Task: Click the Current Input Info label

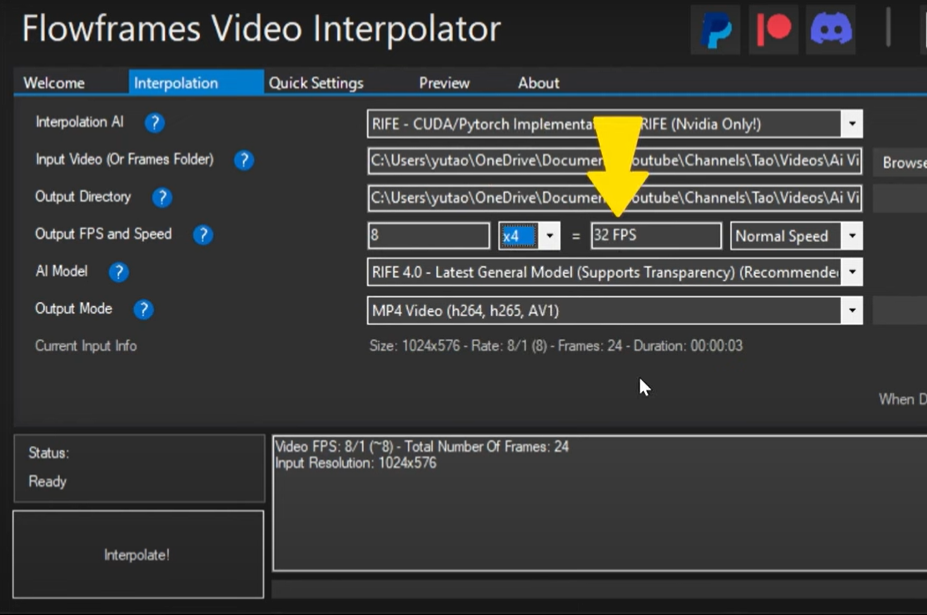Action: [x=86, y=346]
